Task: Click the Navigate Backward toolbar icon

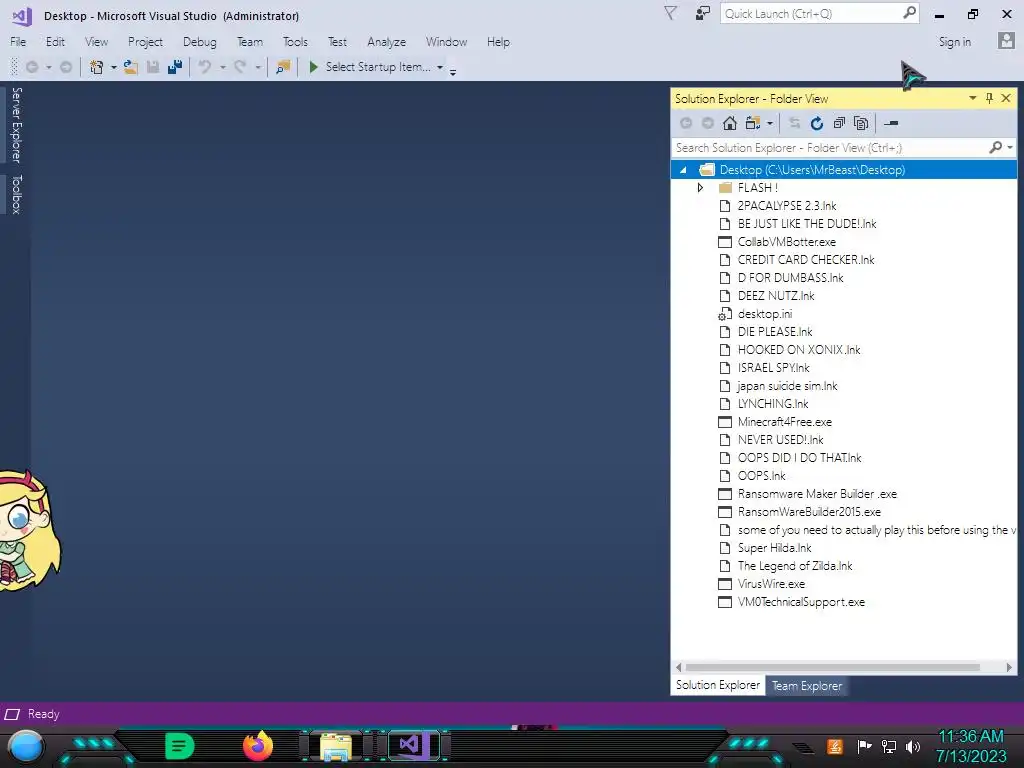Action: (31, 67)
